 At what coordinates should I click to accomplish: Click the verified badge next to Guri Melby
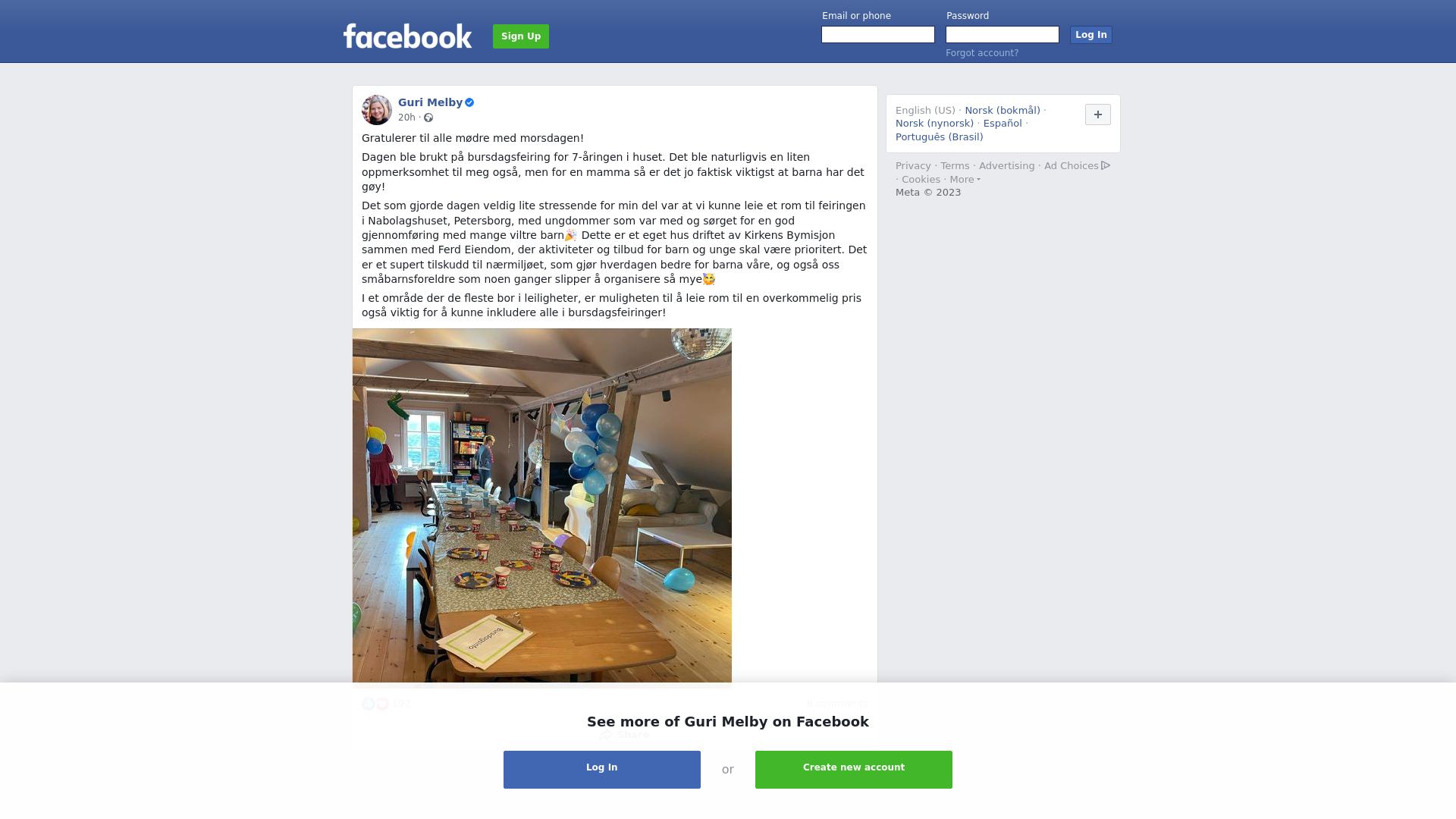click(469, 102)
